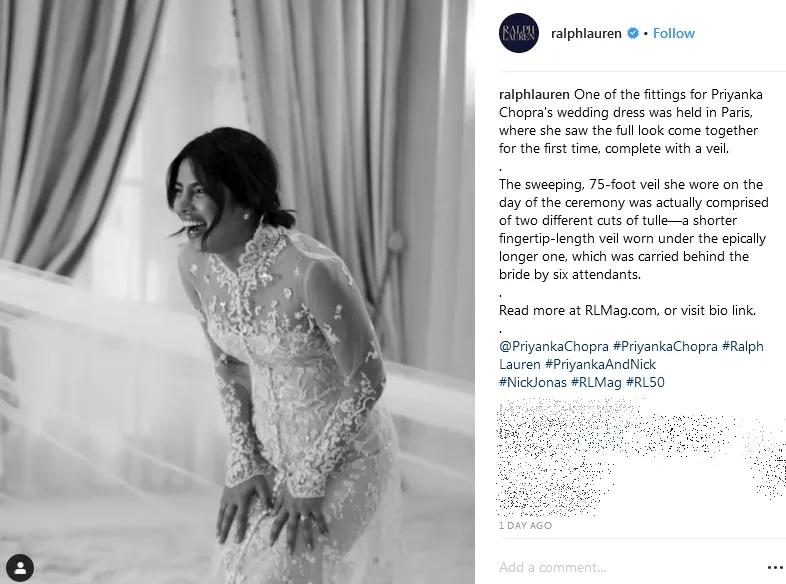The height and width of the screenshot is (584, 786).
Task: Open the ralphlauren username in header
Action: tap(586, 34)
